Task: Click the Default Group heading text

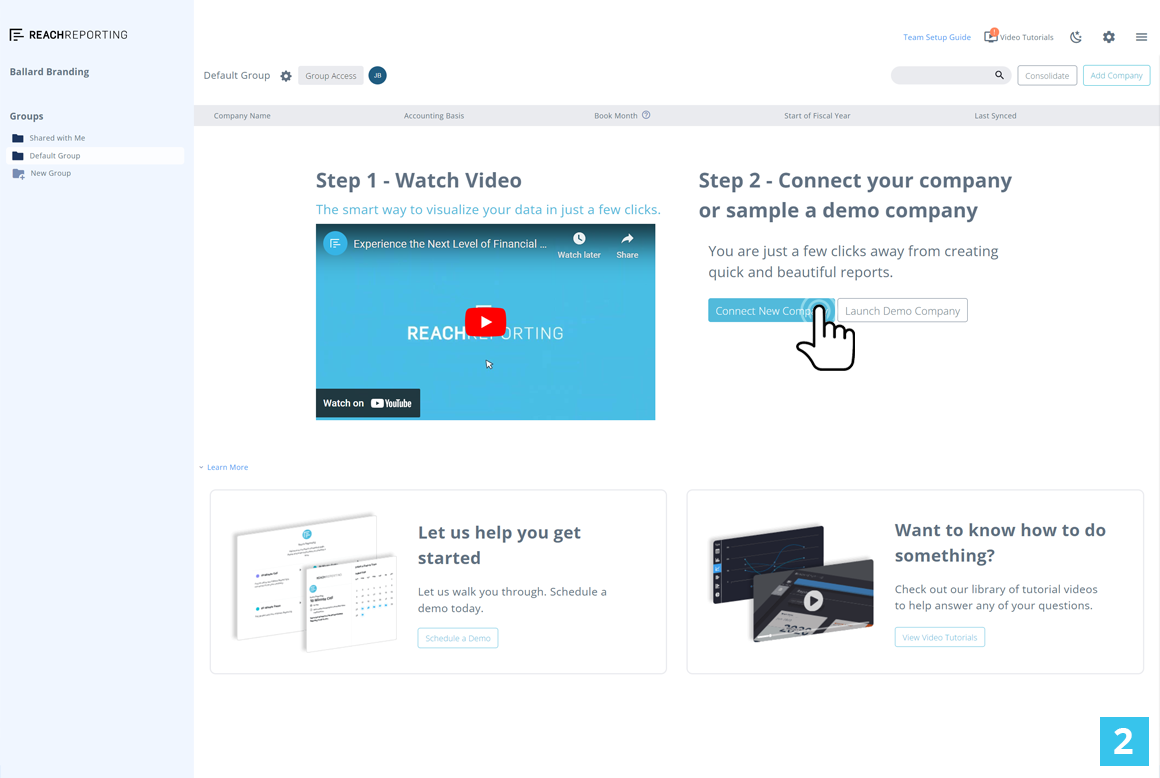Action: [237, 75]
